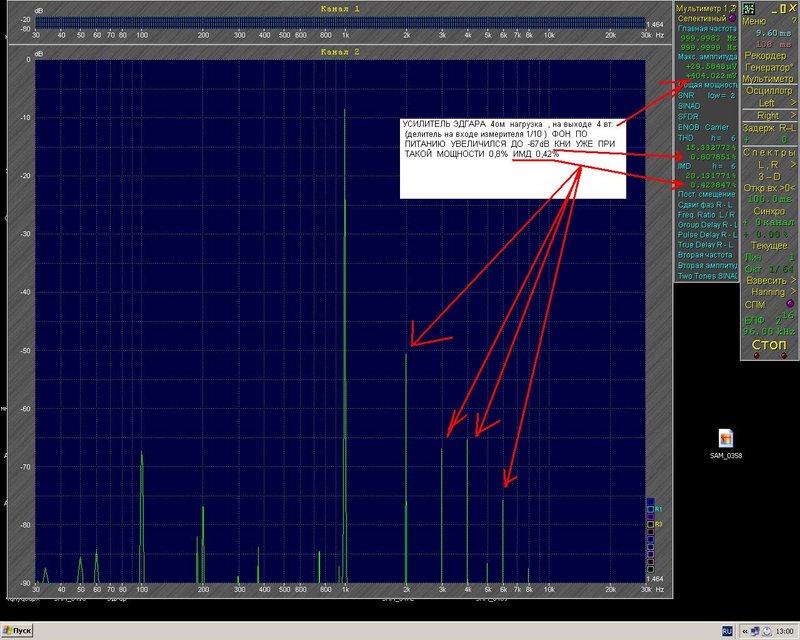Click the Задерж R-L delay setting

click(769, 128)
